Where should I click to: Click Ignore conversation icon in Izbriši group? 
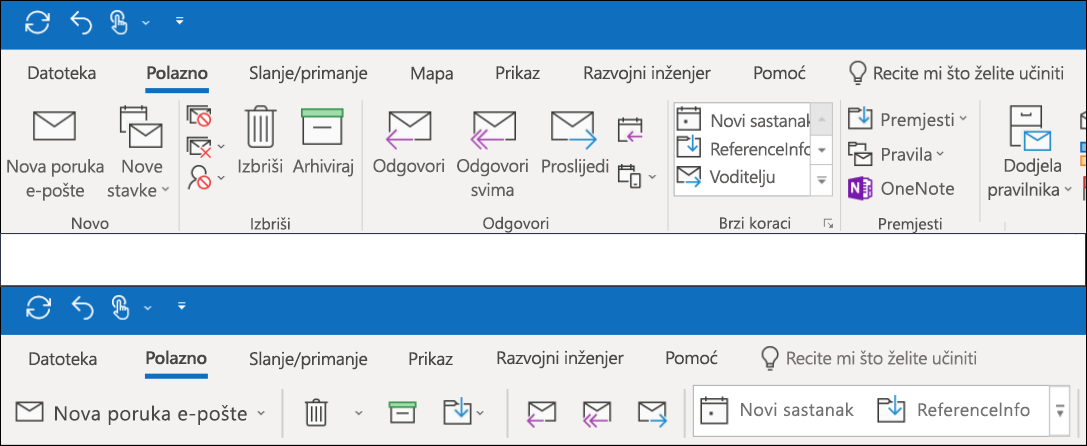pyautogui.click(x=199, y=116)
